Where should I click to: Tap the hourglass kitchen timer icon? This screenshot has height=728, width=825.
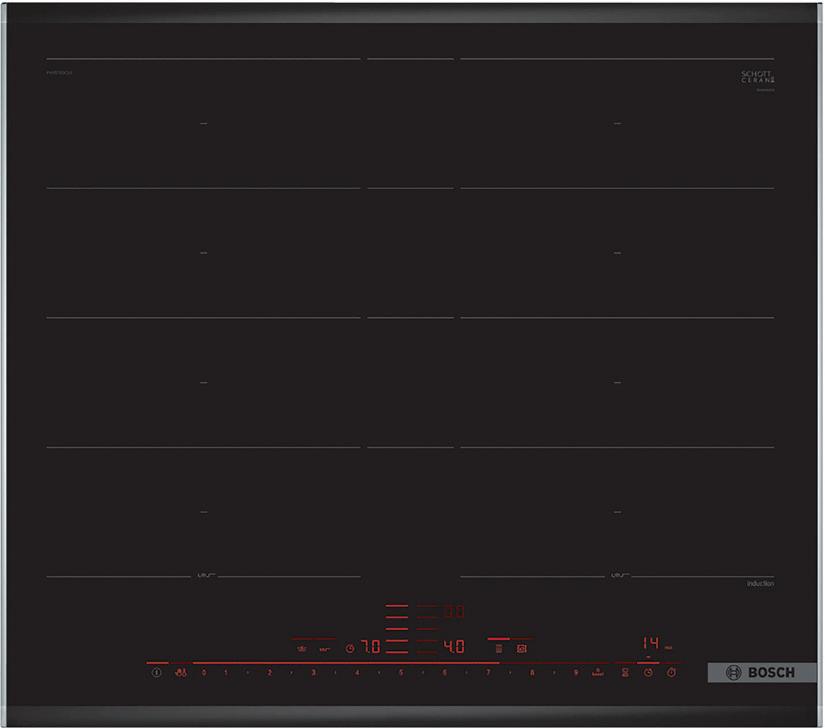pos(625,672)
